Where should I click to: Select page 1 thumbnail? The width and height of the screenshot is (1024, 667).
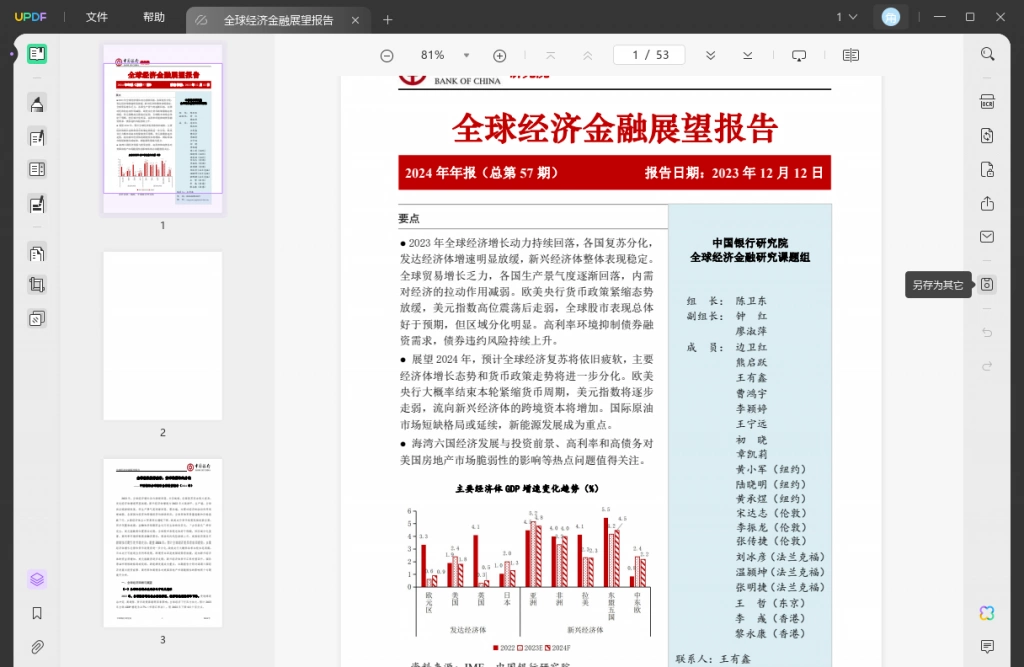(163, 129)
